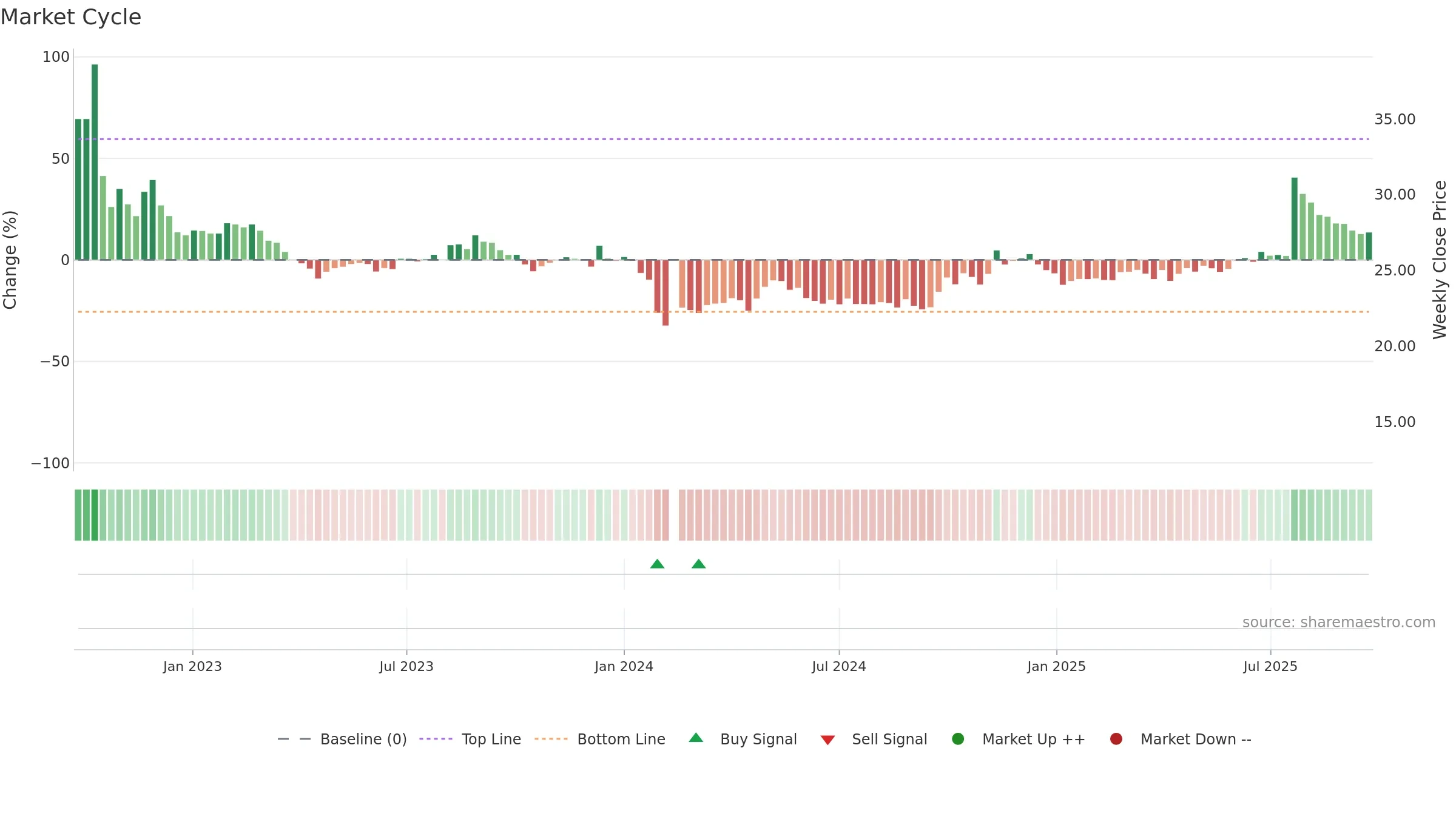Viewport: 1456px width, 819px height.
Task: Click the deepest red bar below bottom line
Action: click(x=666, y=293)
